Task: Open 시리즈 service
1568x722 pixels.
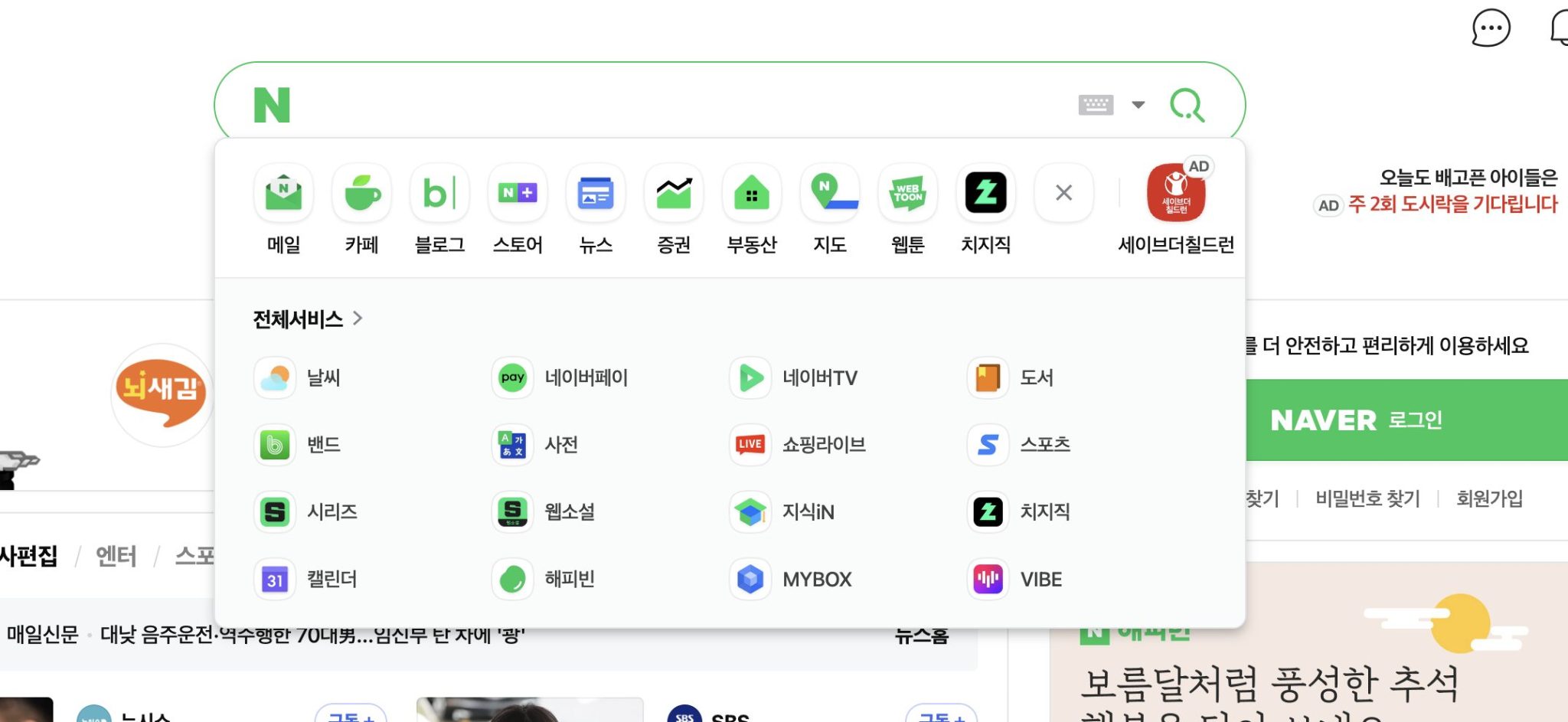Action: pos(305,512)
